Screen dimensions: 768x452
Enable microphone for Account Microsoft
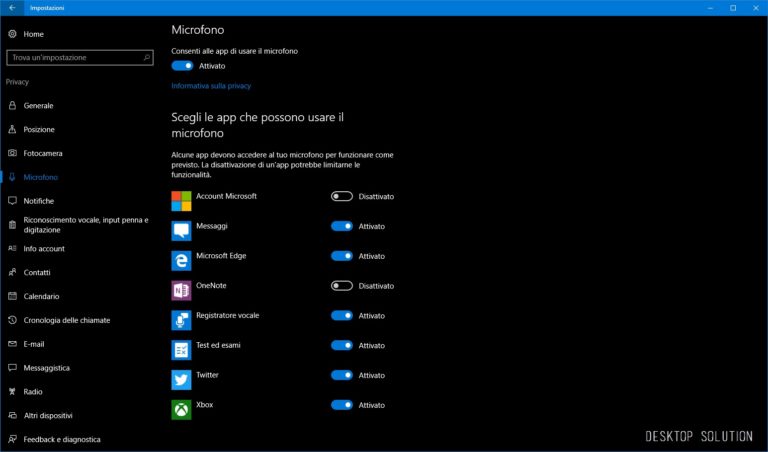342,197
